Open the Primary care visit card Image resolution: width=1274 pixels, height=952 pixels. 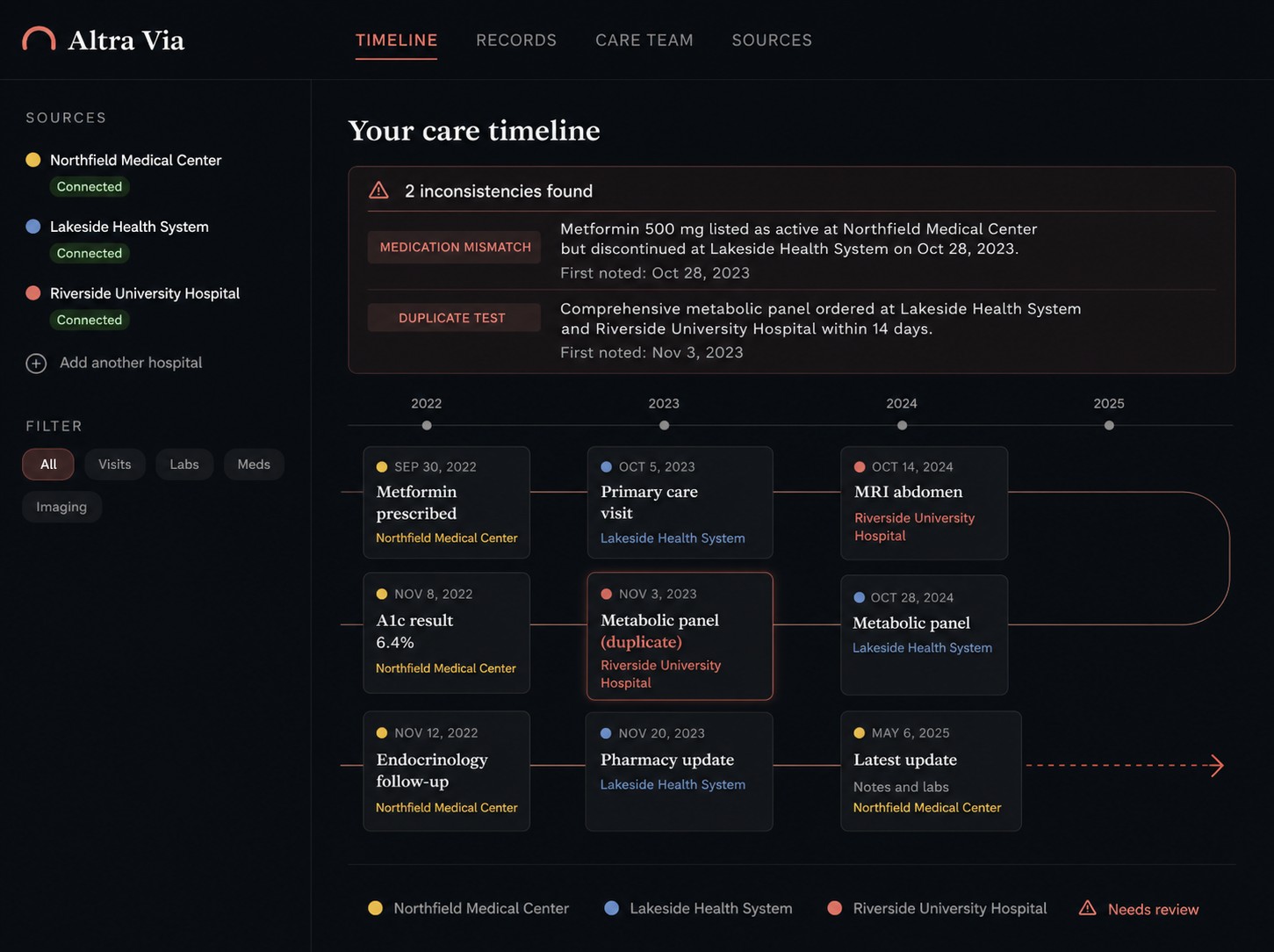coord(680,502)
